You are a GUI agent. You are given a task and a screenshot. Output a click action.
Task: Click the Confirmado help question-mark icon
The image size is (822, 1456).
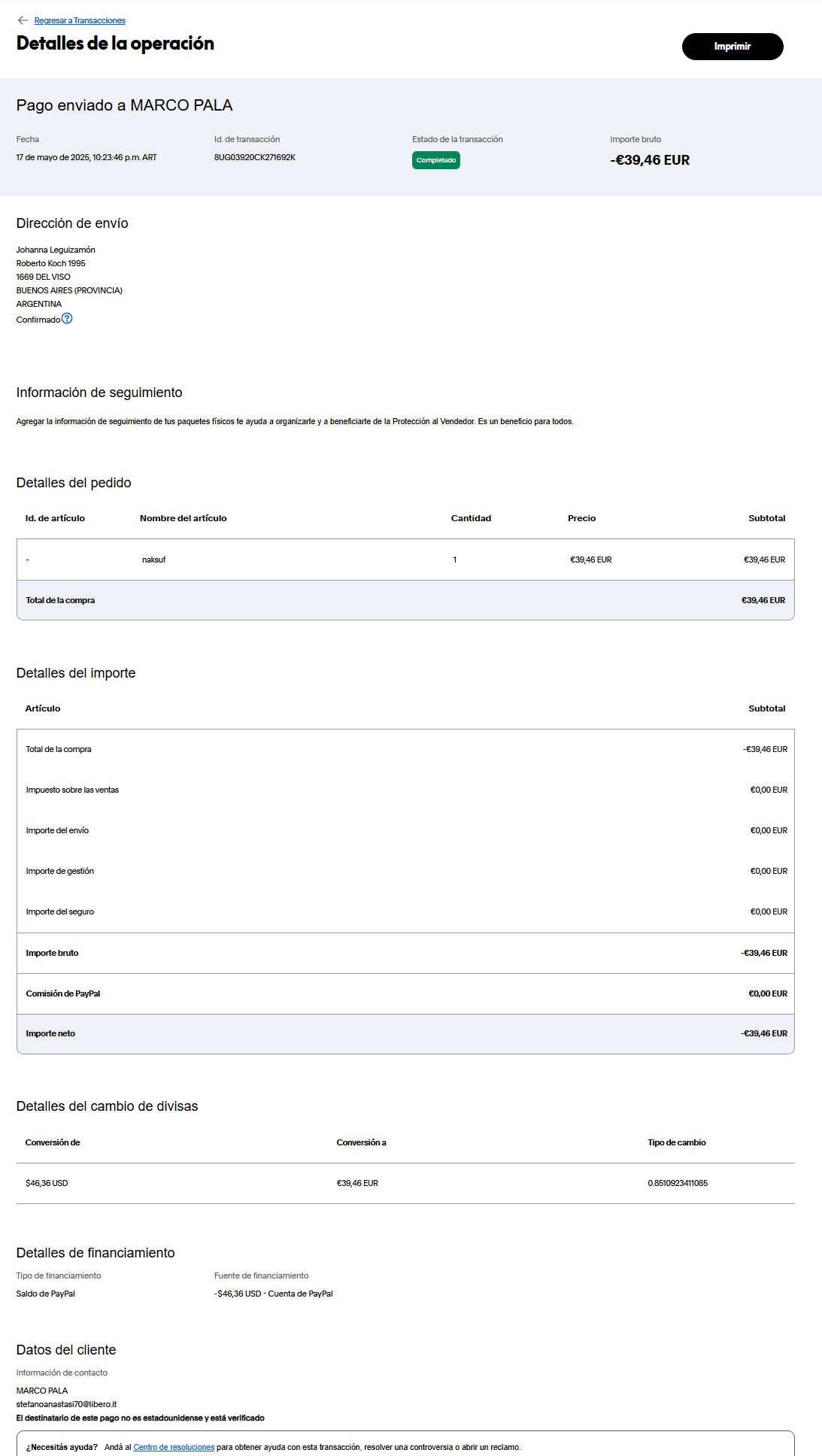click(67, 319)
